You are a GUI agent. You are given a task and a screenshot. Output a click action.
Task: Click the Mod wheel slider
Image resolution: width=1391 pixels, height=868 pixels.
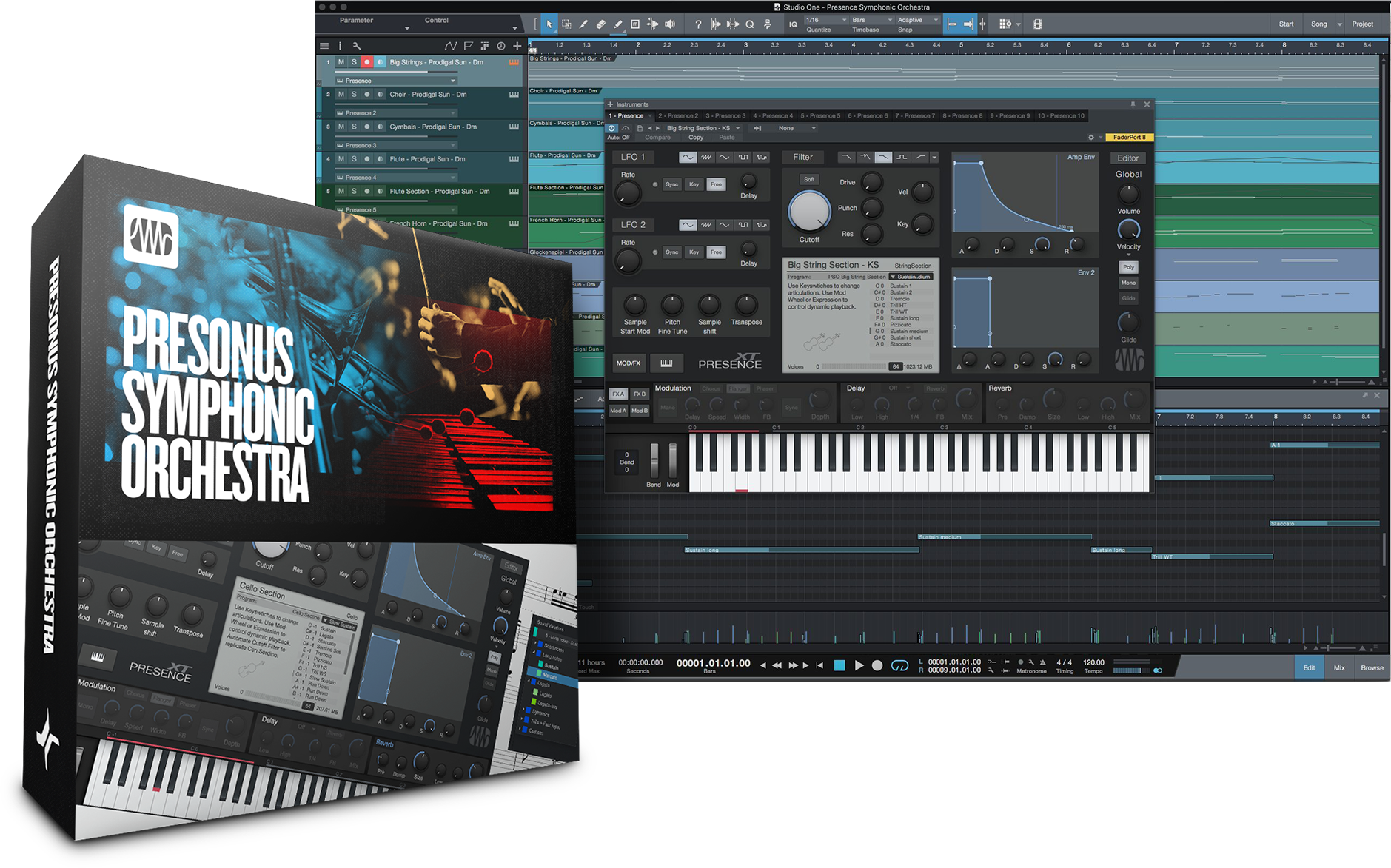click(x=672, y=460)
